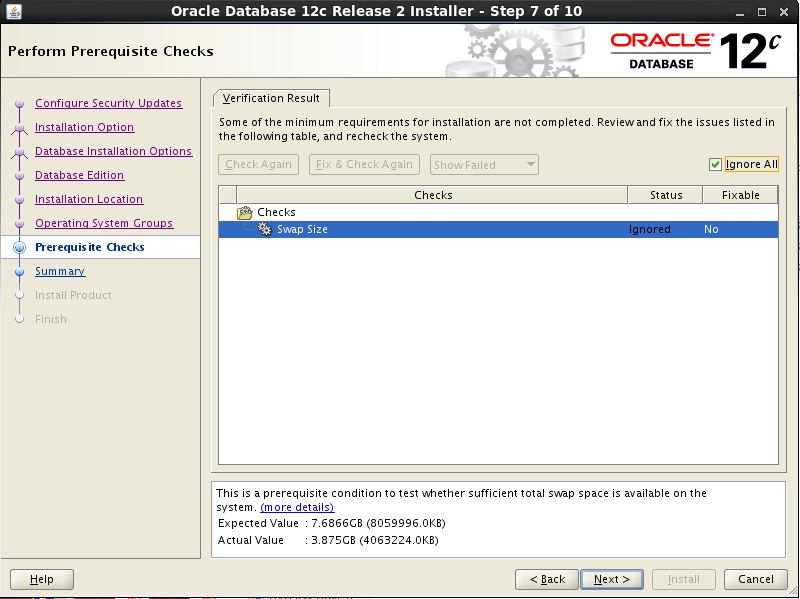Click the Help button
The width and height of the screenshot is (800, 599).
pyautogui.click(x=42, y=579)
